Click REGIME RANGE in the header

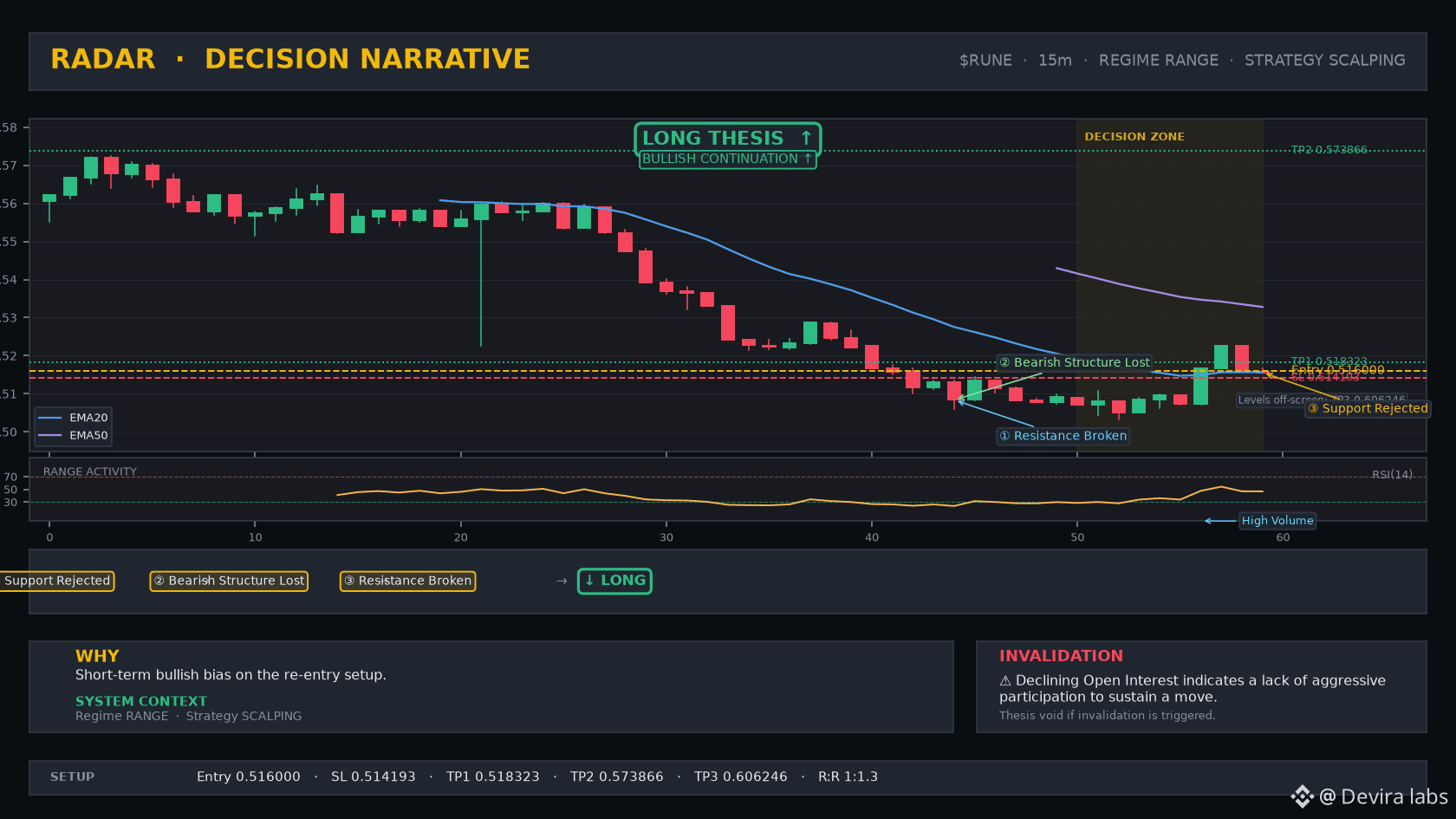point(1159,61)
